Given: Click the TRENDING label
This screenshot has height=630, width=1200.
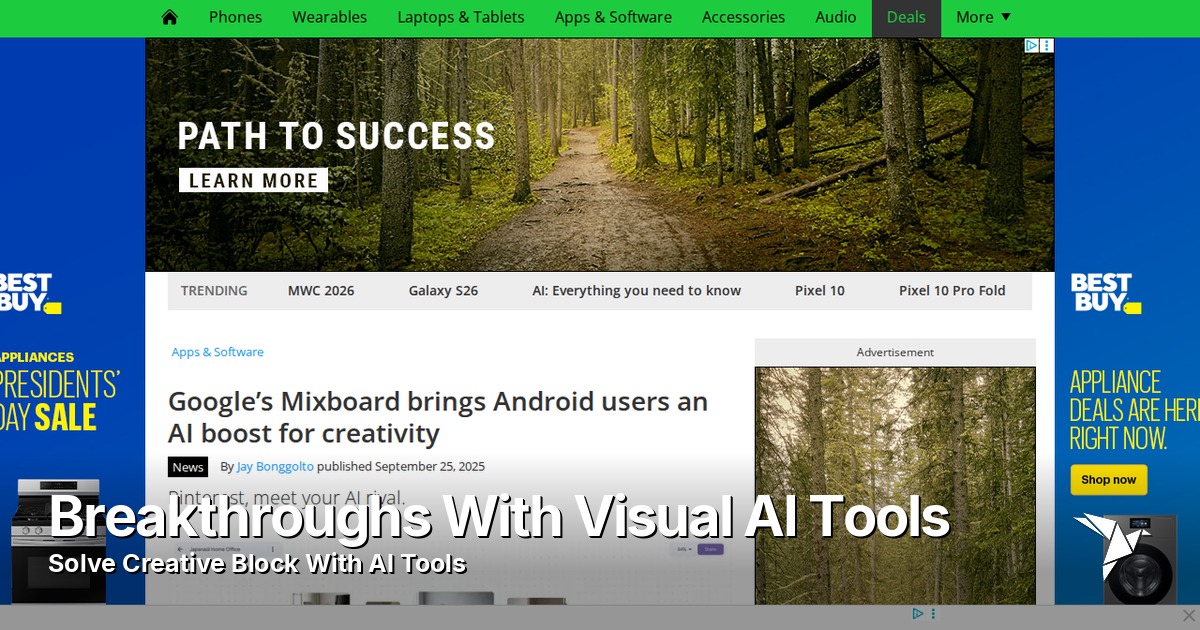Looking at the screenshot, I should [x=214, y=291].
